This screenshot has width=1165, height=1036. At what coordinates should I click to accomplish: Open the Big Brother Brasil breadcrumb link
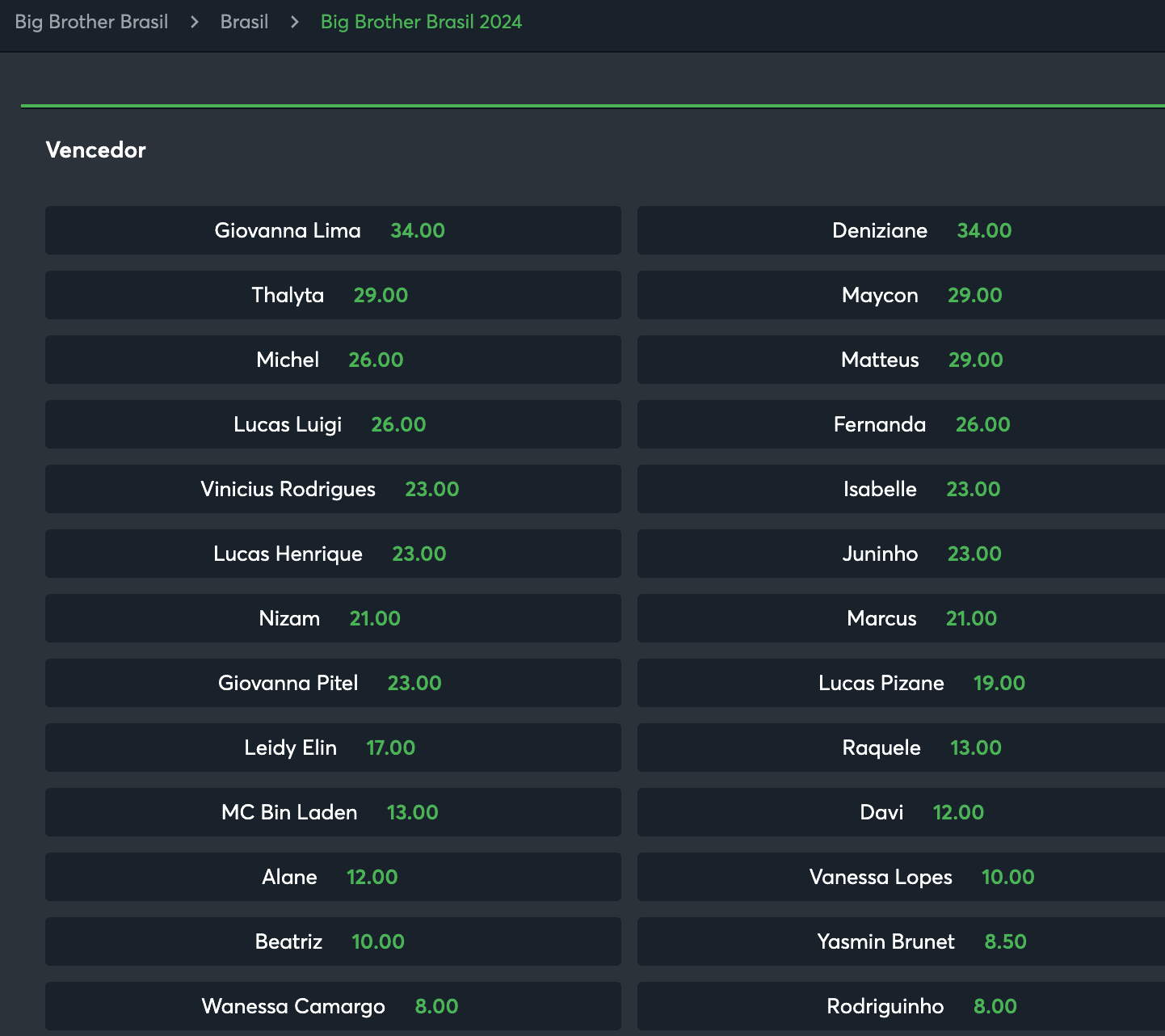[x=91, y=22]
